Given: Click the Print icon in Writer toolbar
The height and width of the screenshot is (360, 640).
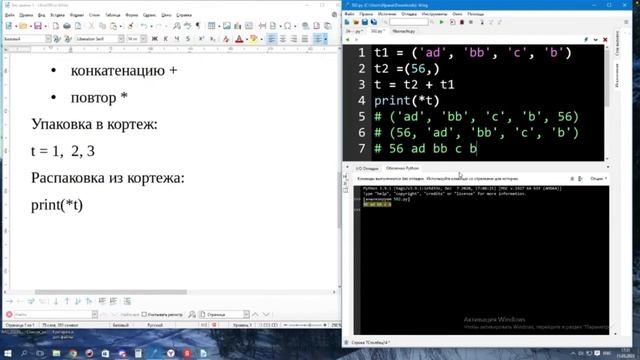Looking at the screenshot, I should 67,26.
